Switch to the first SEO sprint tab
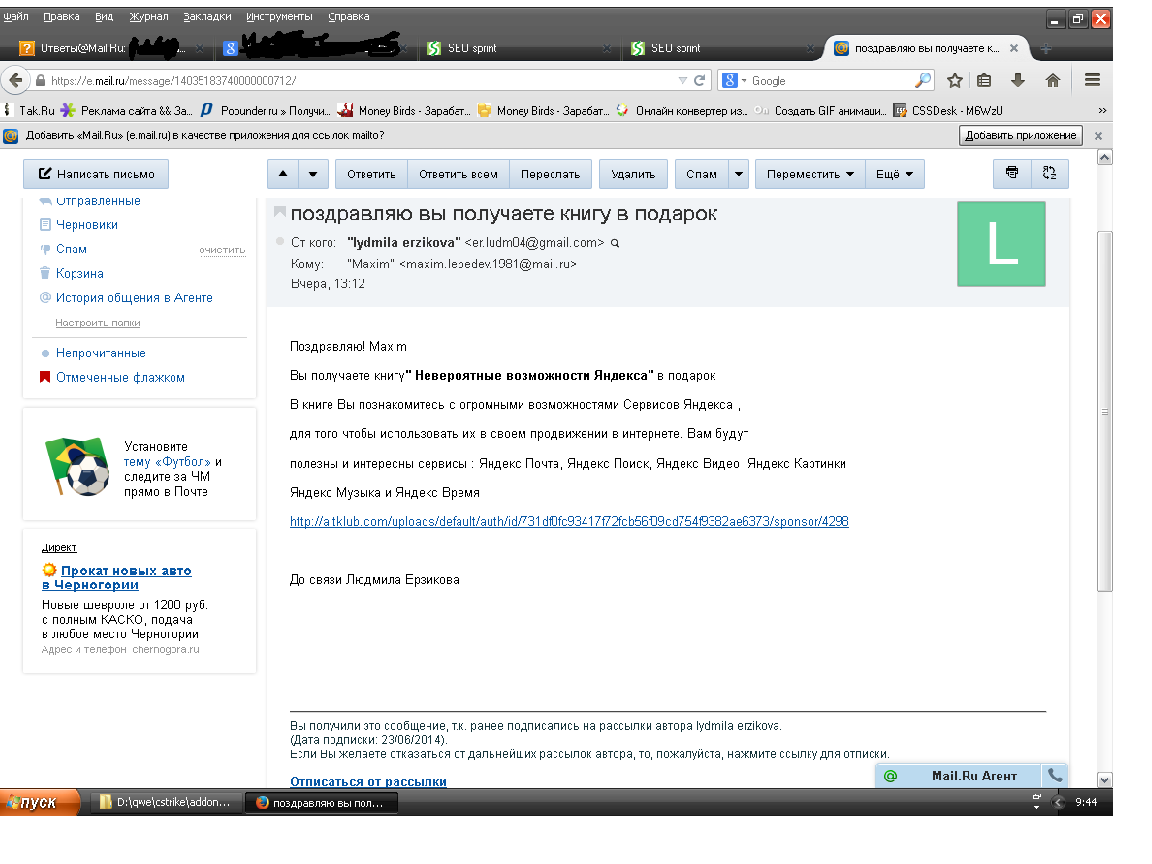The width and height of the screenshot is (1152, 864). click(518, 48)
